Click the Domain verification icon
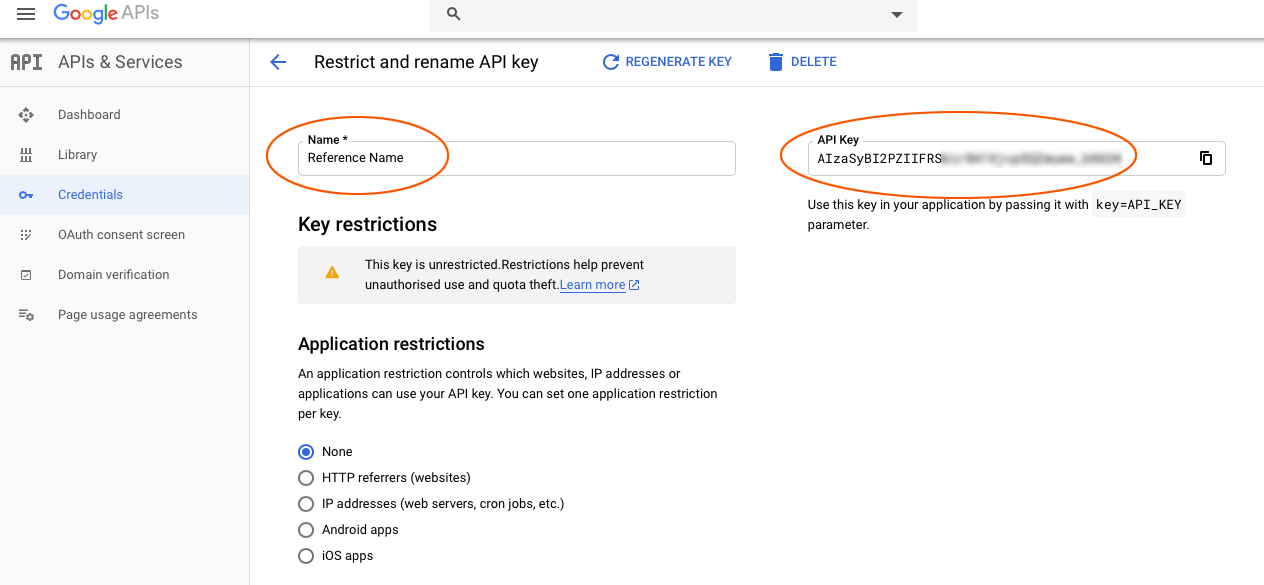Viewport: 1264px width, 585px height. 27,275
